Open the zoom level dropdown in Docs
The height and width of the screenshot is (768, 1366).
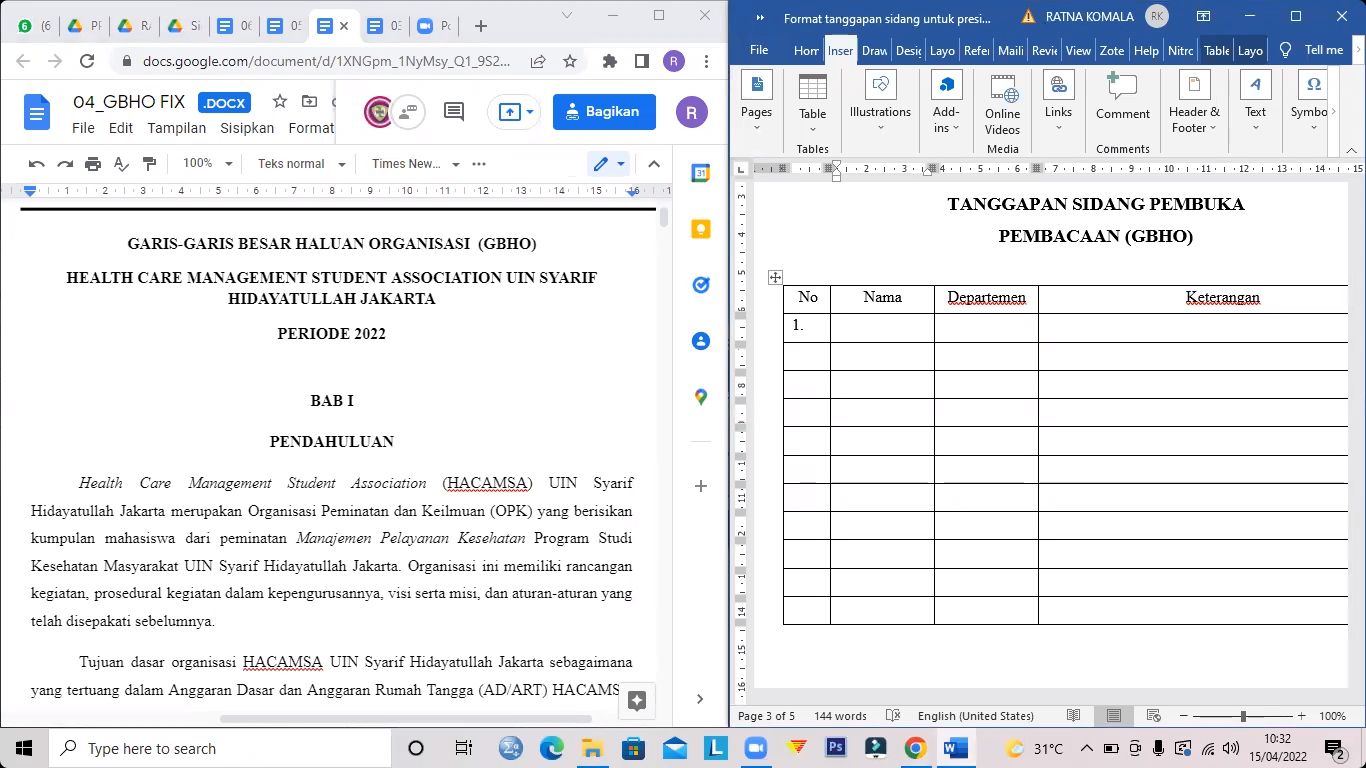(x=205, y=163)
